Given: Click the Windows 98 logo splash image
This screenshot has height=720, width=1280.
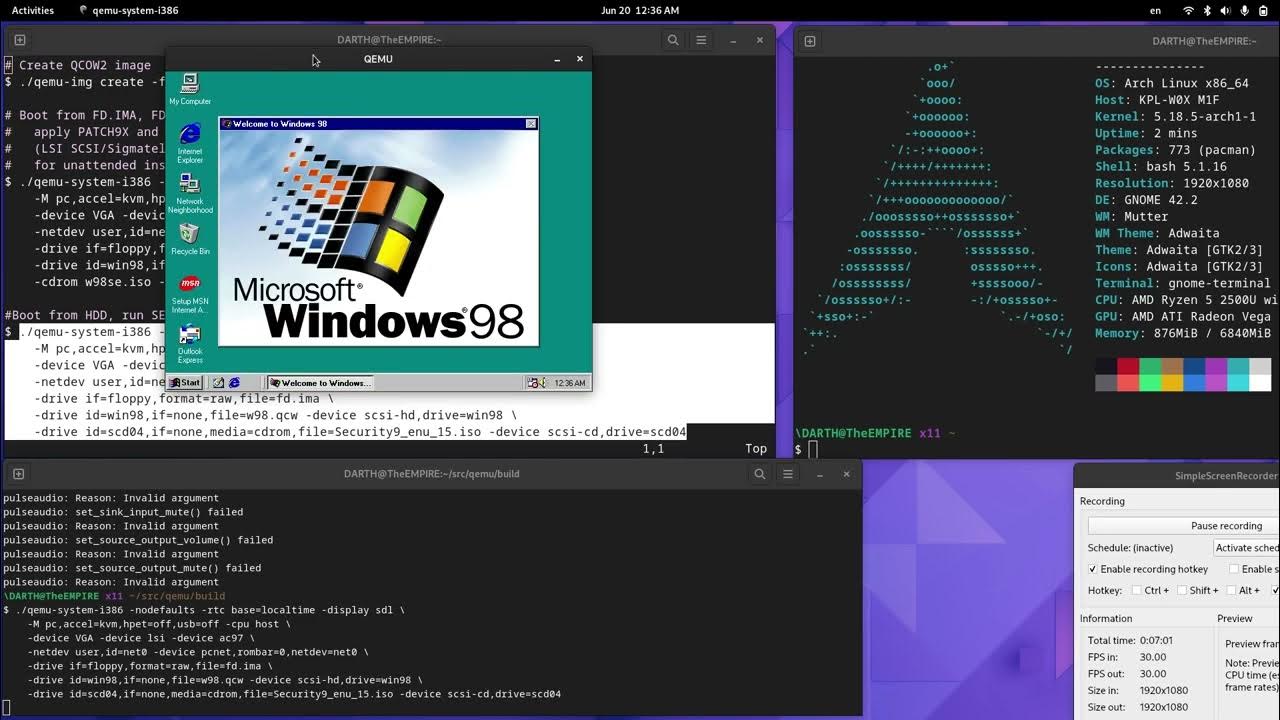Looking at the screenshot, I should point(379,238).
